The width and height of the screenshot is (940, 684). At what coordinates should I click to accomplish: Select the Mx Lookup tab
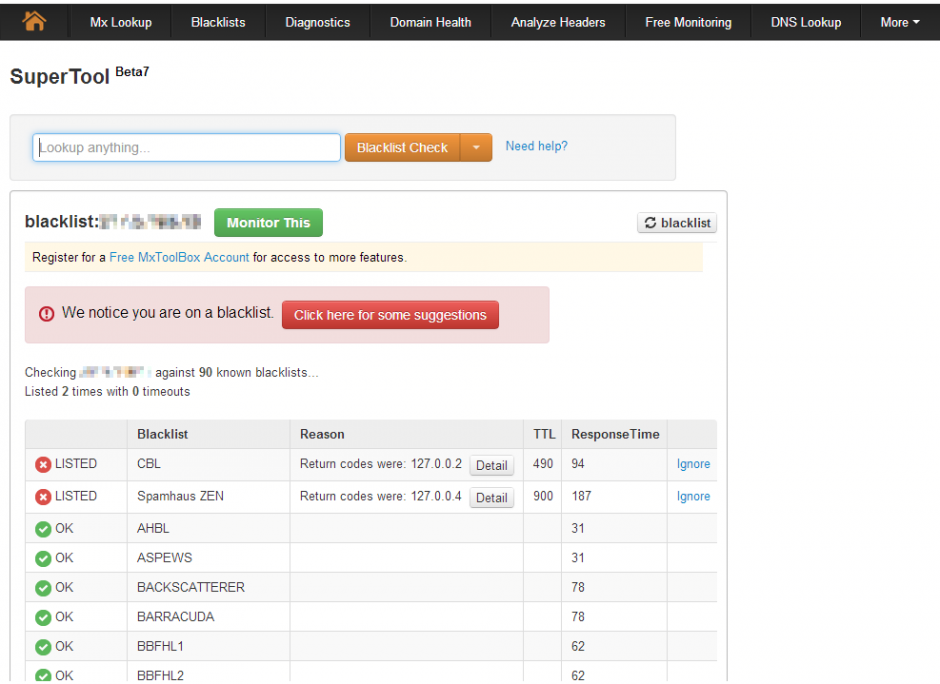(x=119, y=21)
